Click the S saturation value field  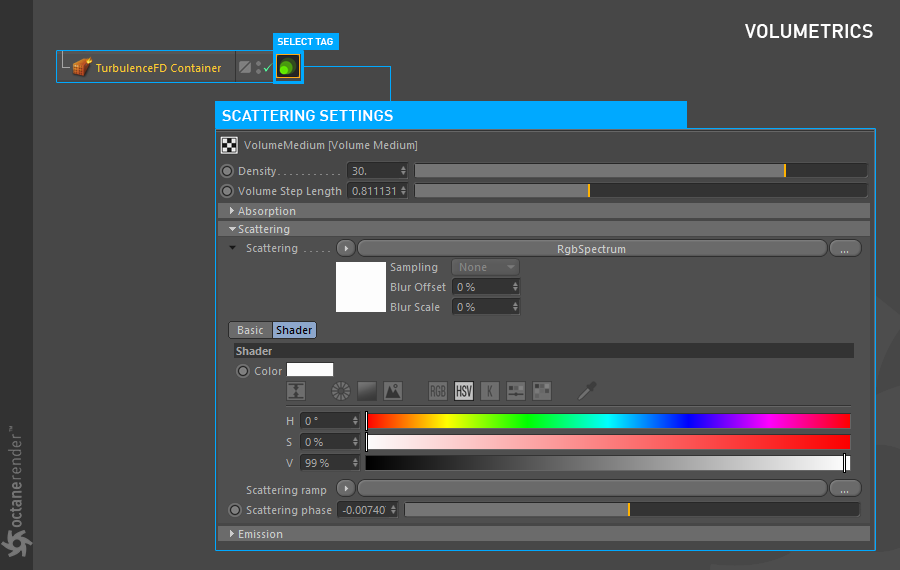325,442
